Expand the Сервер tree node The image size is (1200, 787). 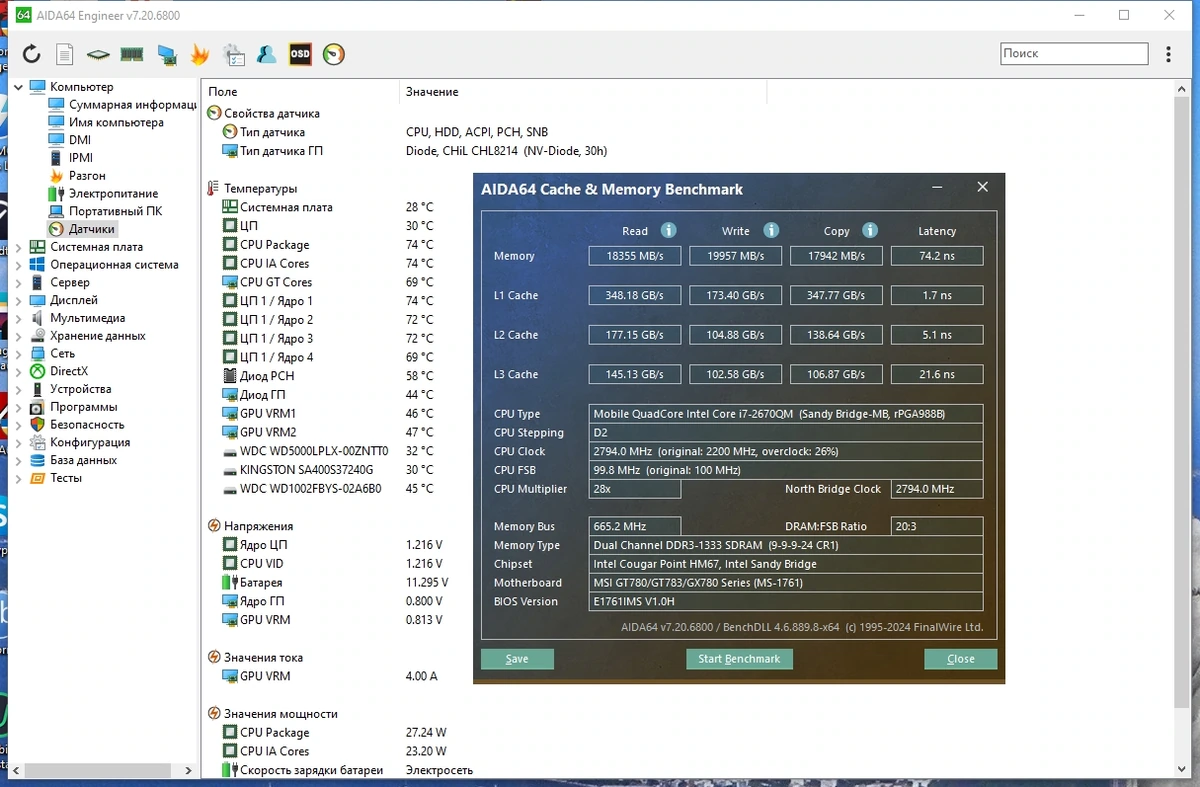click(18, 283)
